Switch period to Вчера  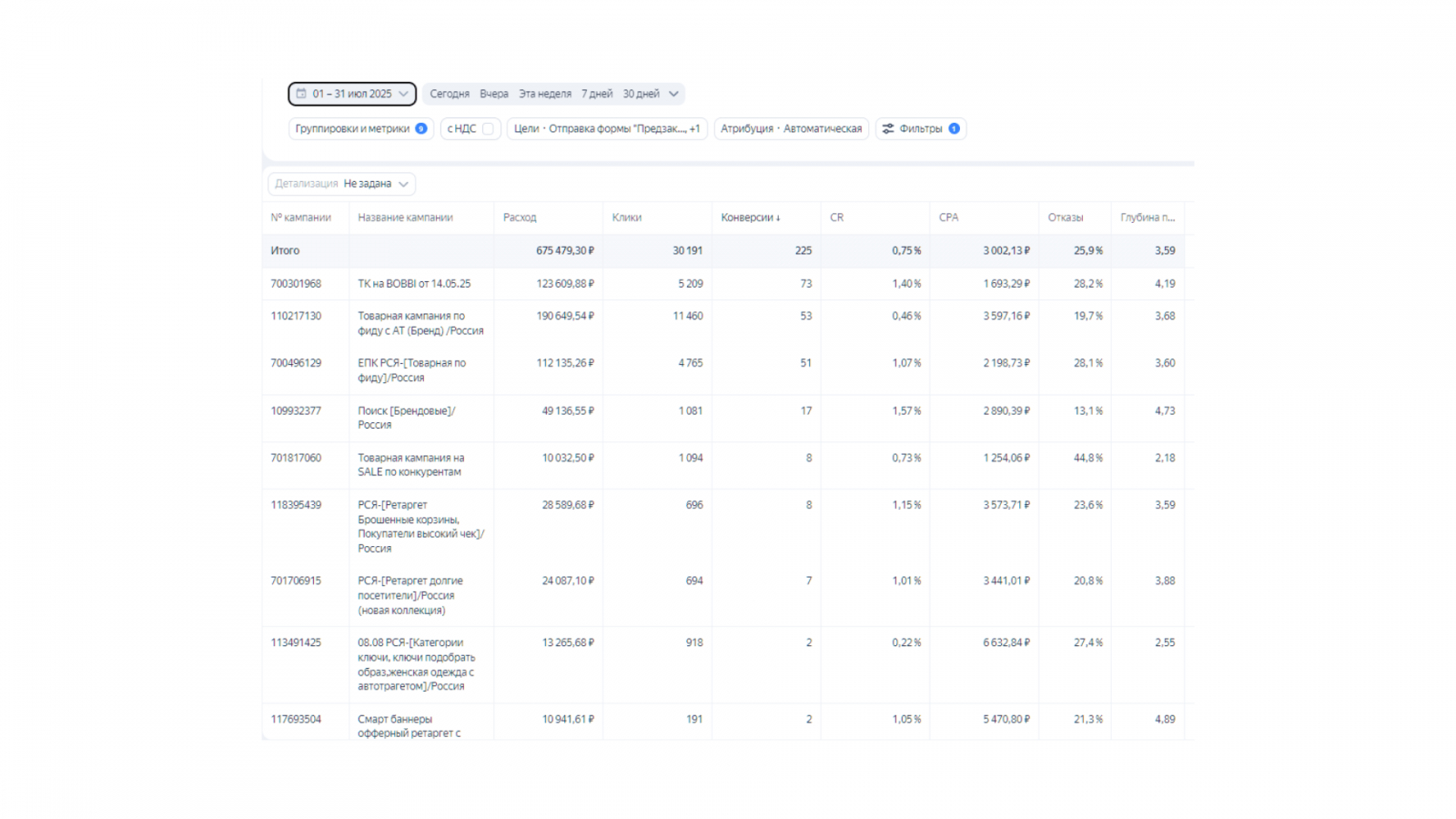494,94
